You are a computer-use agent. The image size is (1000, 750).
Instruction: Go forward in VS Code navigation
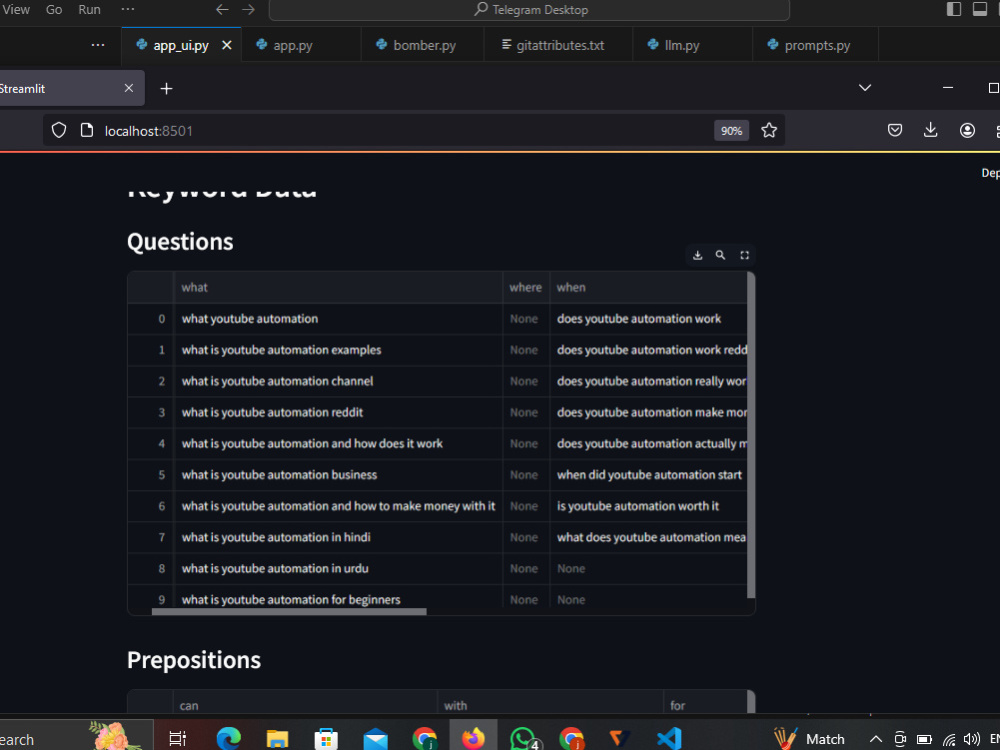coord(249,10)
